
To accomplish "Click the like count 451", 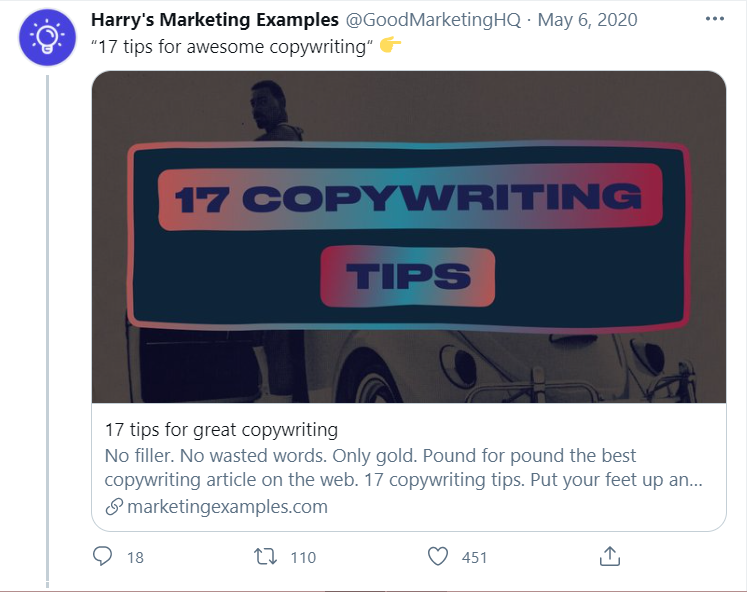I will (x=474, y=557).
